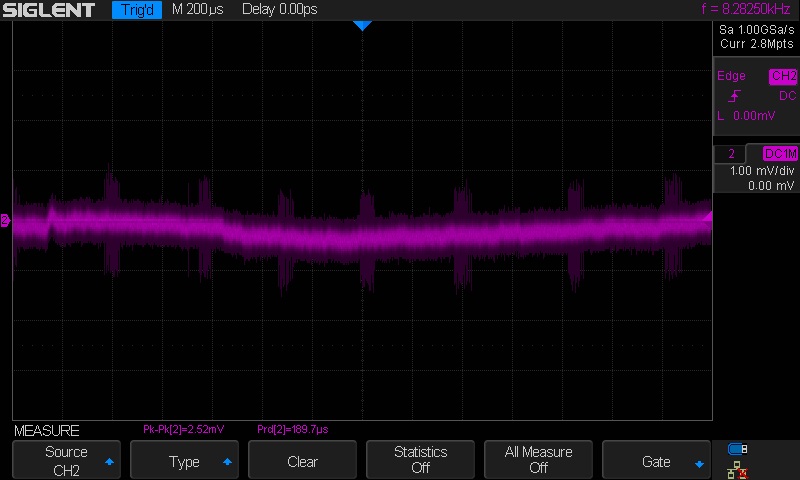This screenshot has width=800, height=480.
Task: Click the blue down arrow on Gate
Action: pyautogui.click(x=699, y=464)
